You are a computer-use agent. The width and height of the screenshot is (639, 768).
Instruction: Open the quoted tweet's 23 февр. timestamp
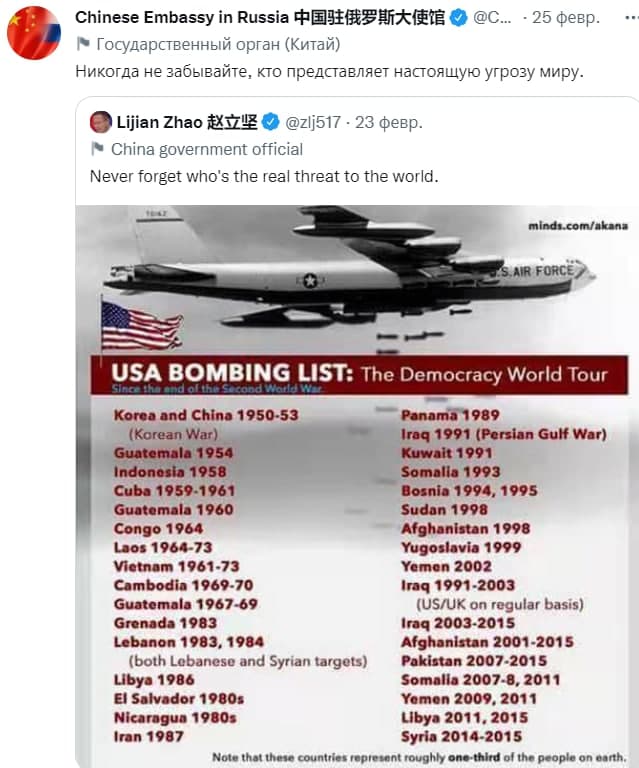(388, 123)
